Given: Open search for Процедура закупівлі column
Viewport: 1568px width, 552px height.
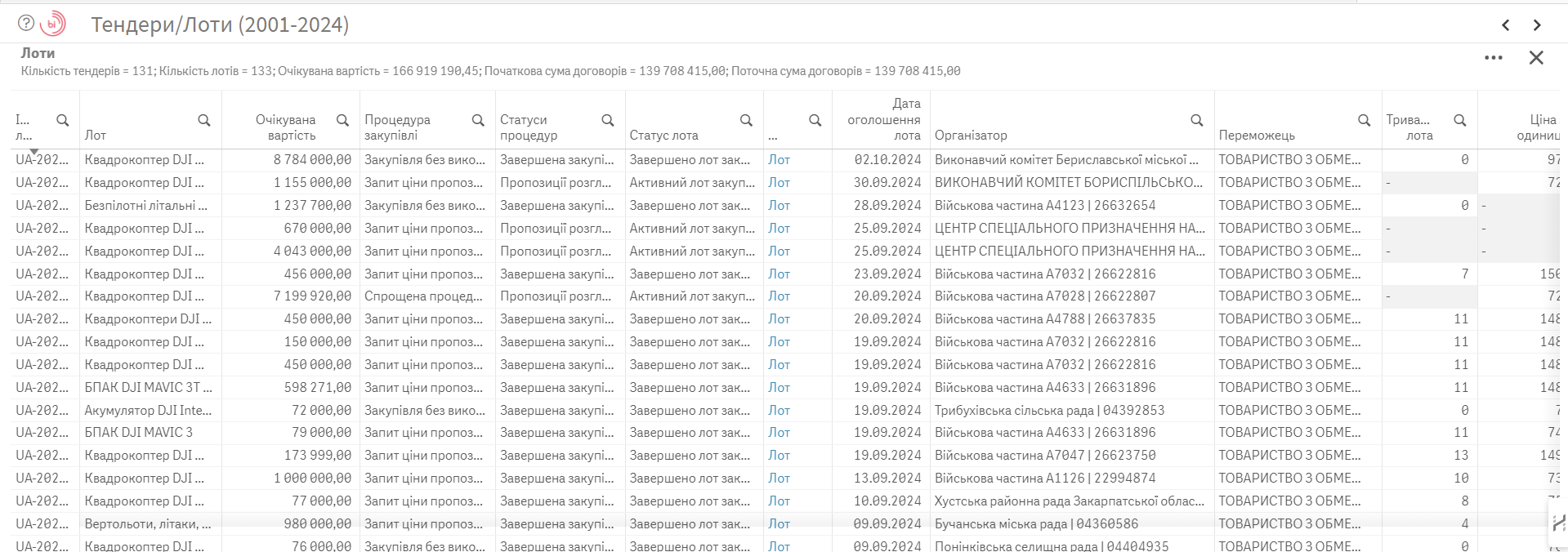Looking at the screenshot, I should [479, 121].
